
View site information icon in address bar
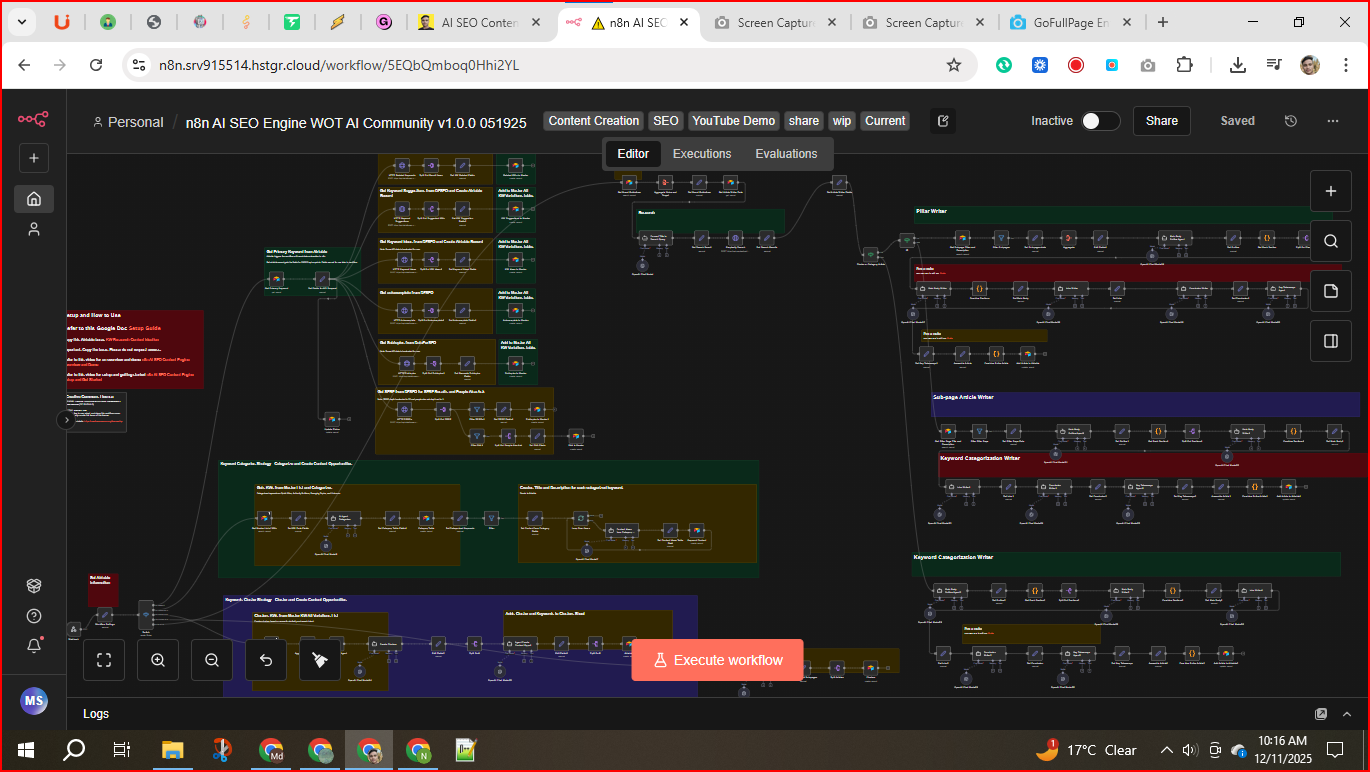point(139,65)
